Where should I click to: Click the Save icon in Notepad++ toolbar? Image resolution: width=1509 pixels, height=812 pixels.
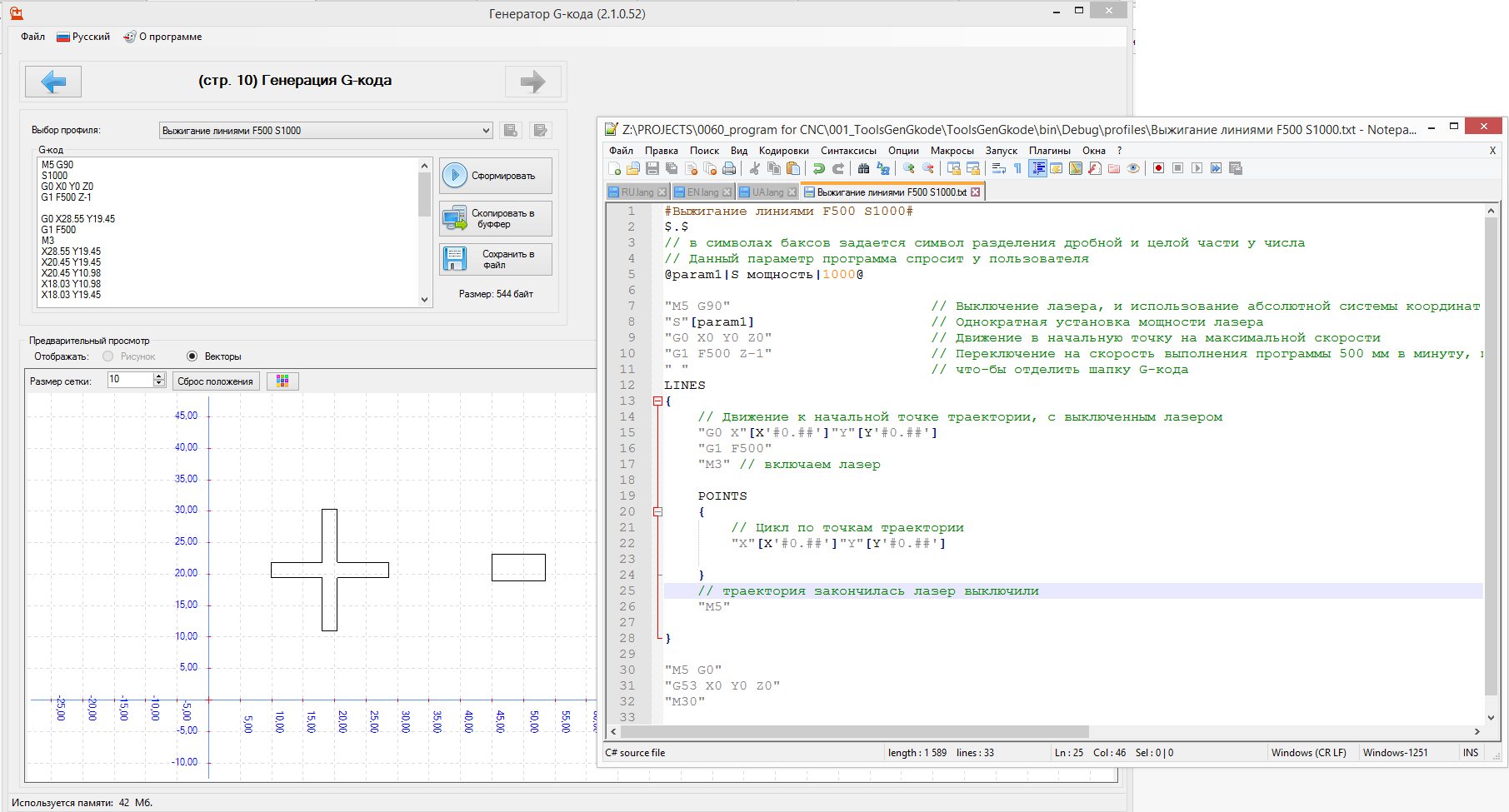pos(652,168)
